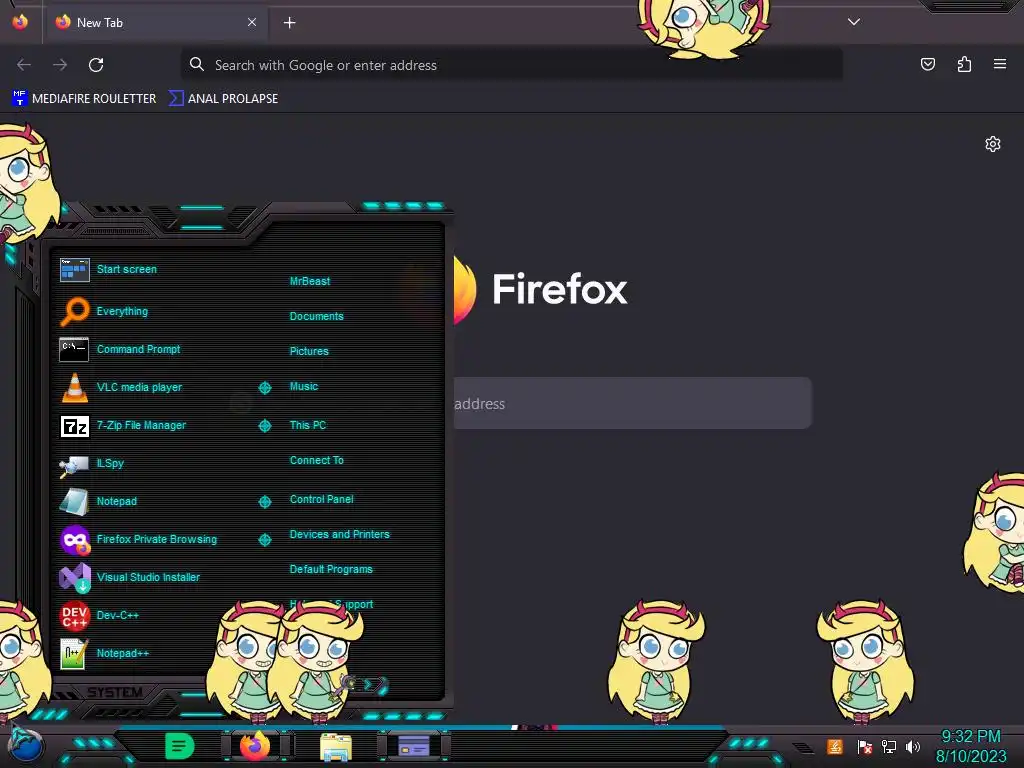Screen dimensions: 1024x768
Task: Open list all tabs dropdown chevron
Action: click(x=854, y=22)
